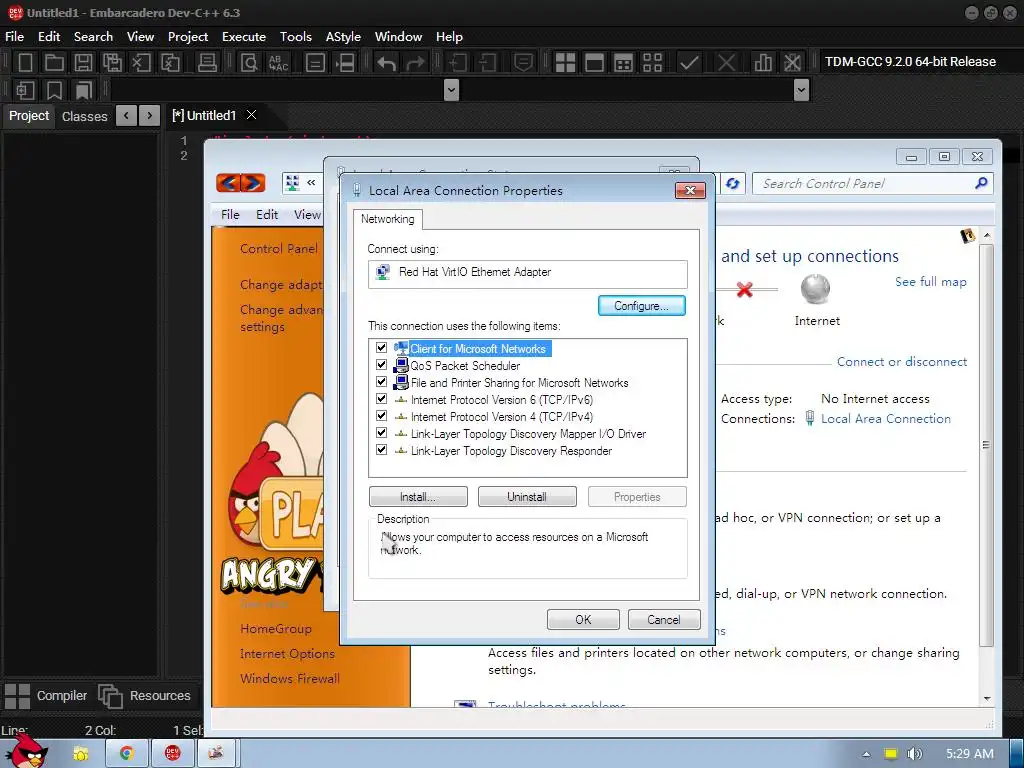Select the Networking tab in Properties dialog

click(x=387, y=219)
